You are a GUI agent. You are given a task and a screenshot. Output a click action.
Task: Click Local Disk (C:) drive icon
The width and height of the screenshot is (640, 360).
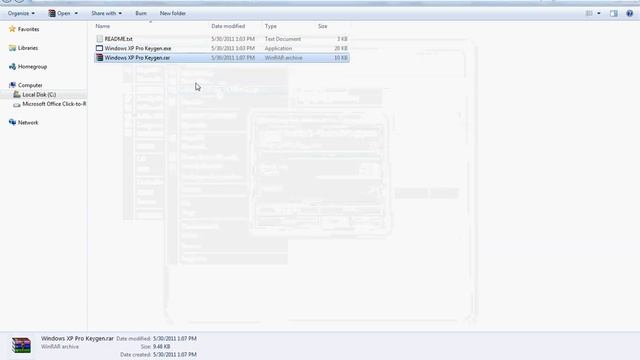point(17,94)
